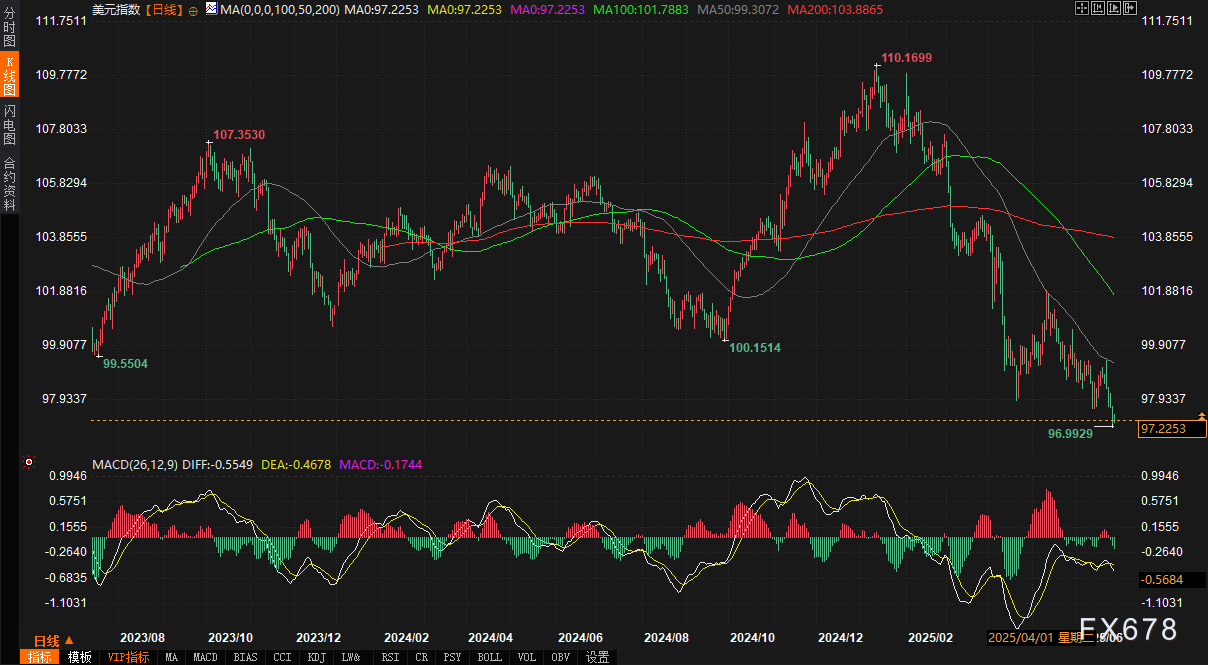Open the 闪电图 sidebar view

pyautogui.click(x=9, y=125)
